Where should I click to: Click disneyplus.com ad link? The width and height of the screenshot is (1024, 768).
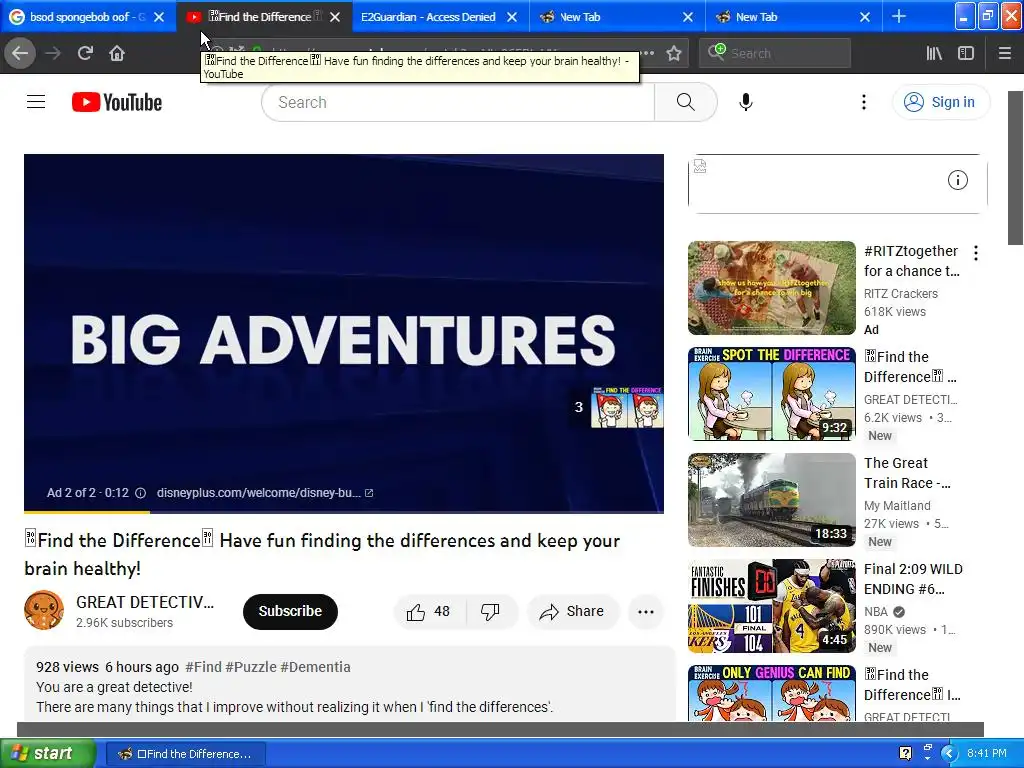264,493
